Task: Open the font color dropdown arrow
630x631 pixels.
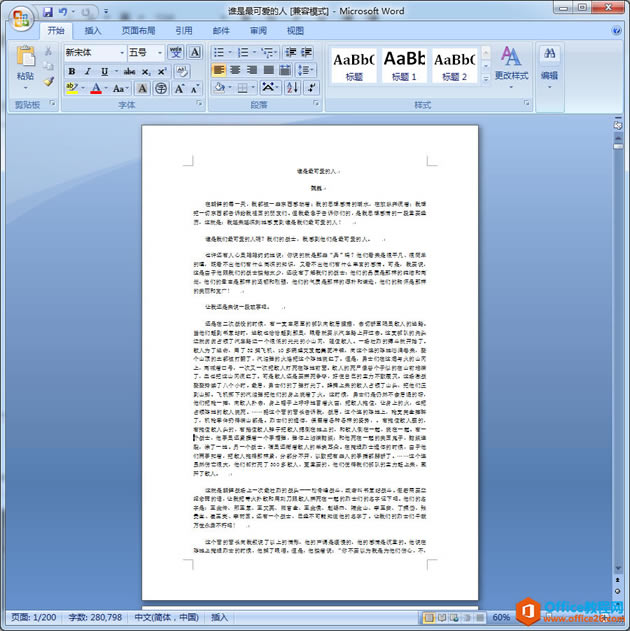Action: (x=106, y=88)
